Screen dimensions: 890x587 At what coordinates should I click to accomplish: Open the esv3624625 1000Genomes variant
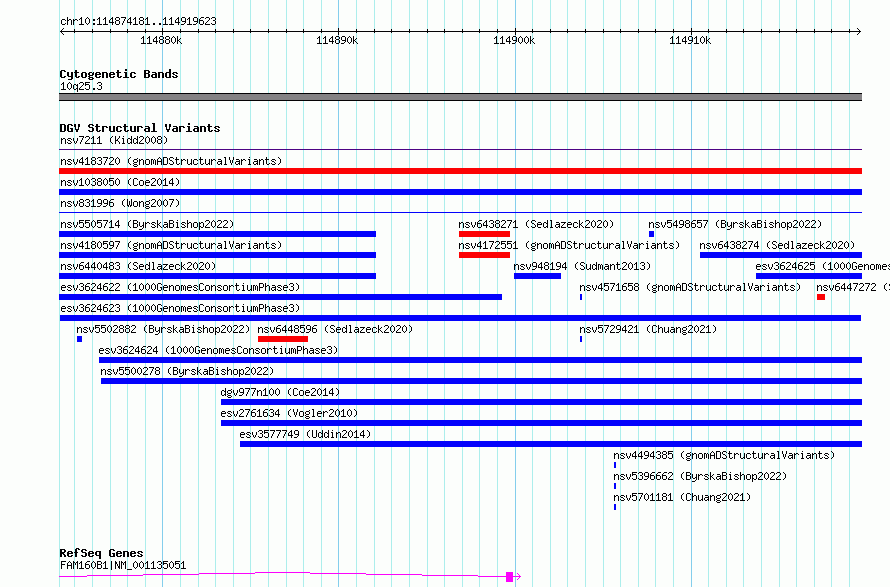pos(809,276)
